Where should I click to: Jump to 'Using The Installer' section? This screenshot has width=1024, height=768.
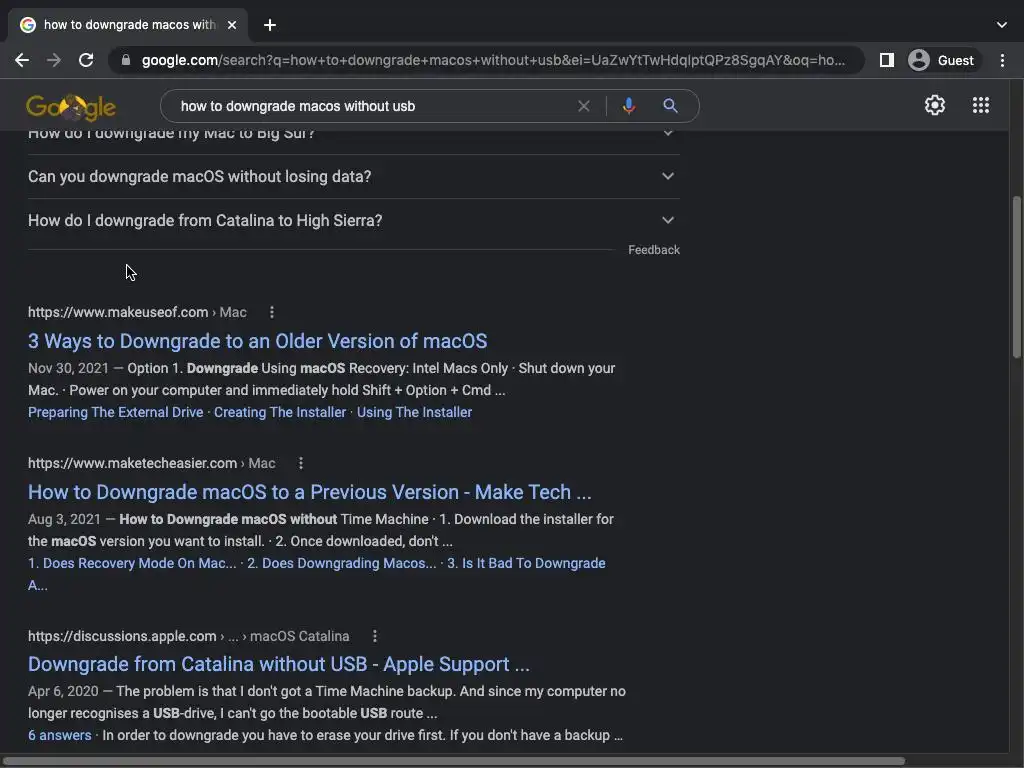(x=414, y=413)
